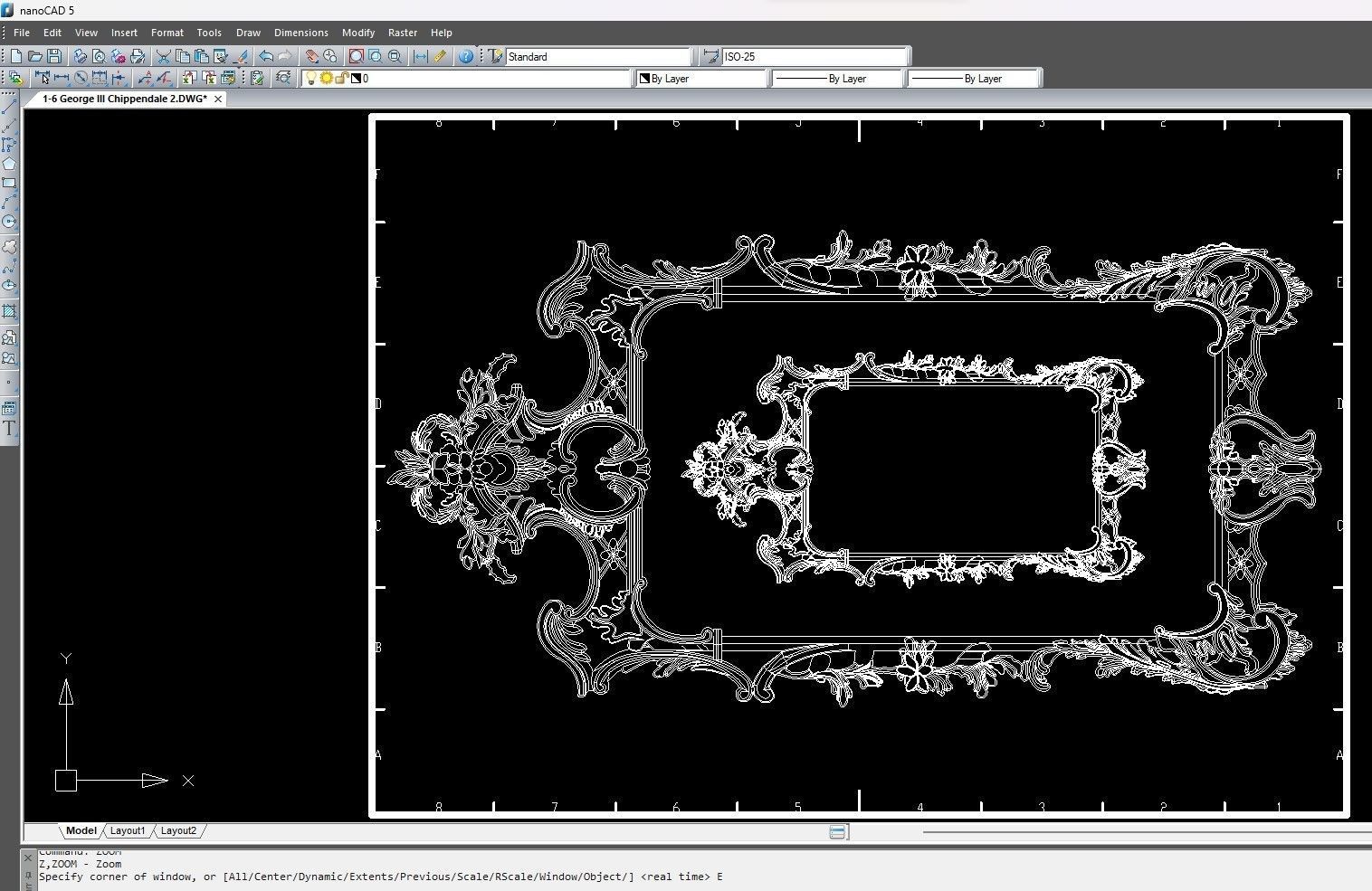Image resolution: width=1372 pixels, height=891 pixels.
Task: Open the Raster menu
Action: 403,33
